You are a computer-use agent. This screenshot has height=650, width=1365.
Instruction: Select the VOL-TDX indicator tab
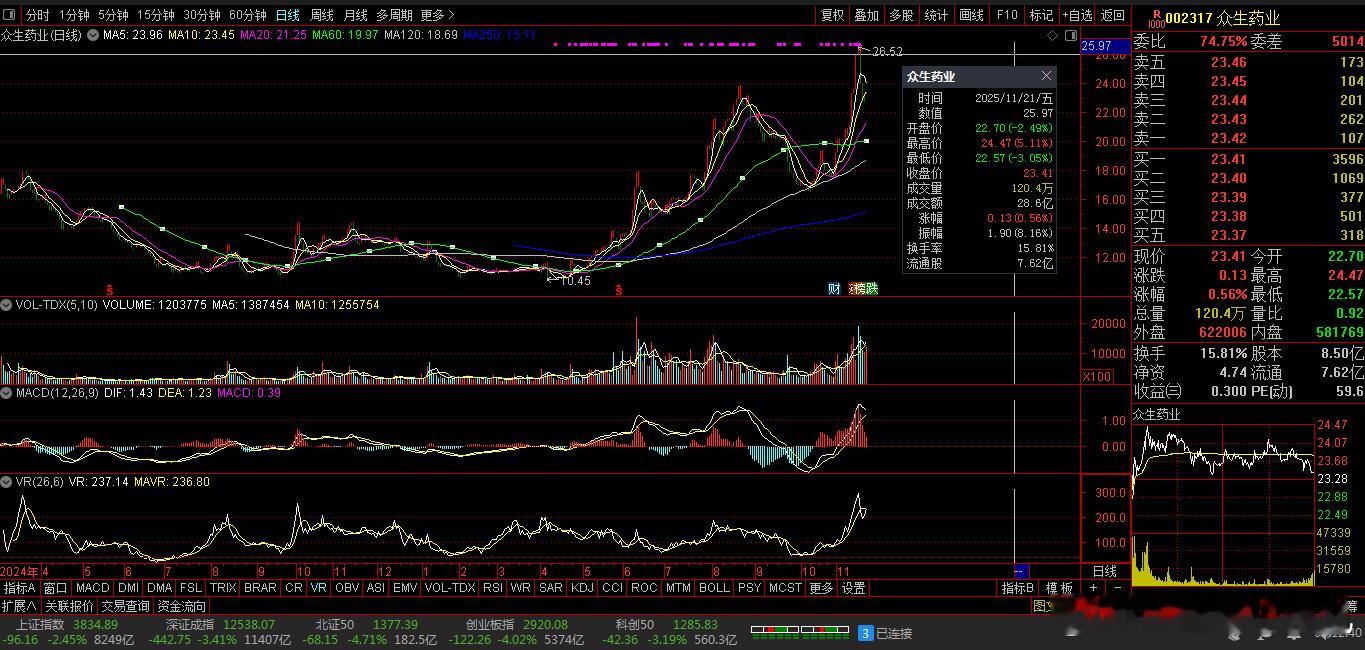[449, 588]
